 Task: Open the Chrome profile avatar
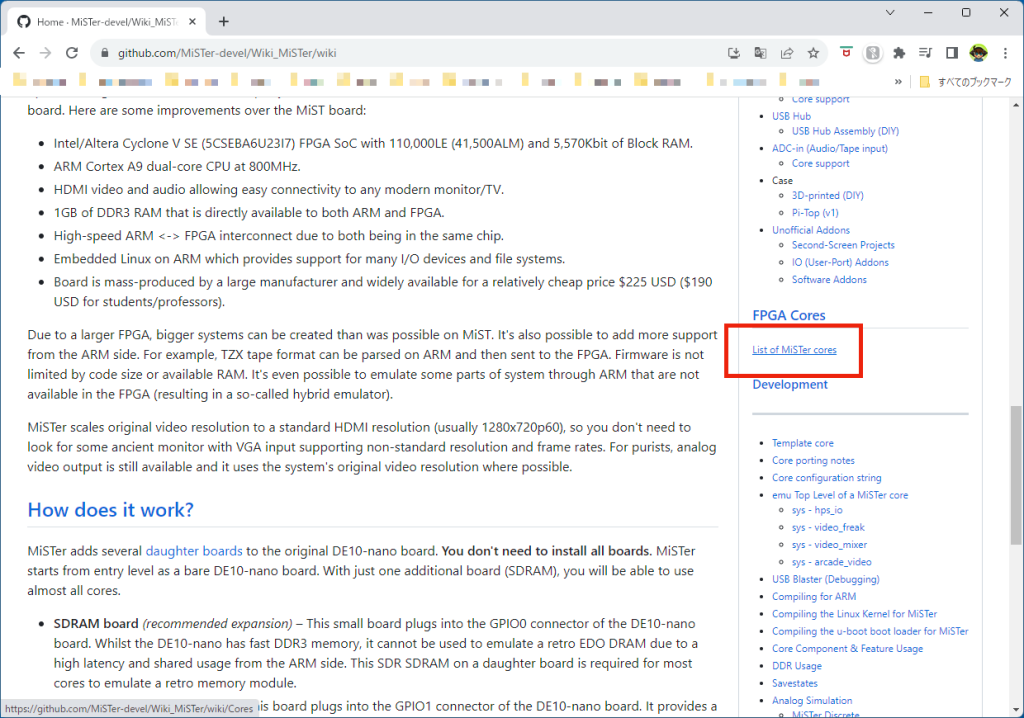(978, 53)
